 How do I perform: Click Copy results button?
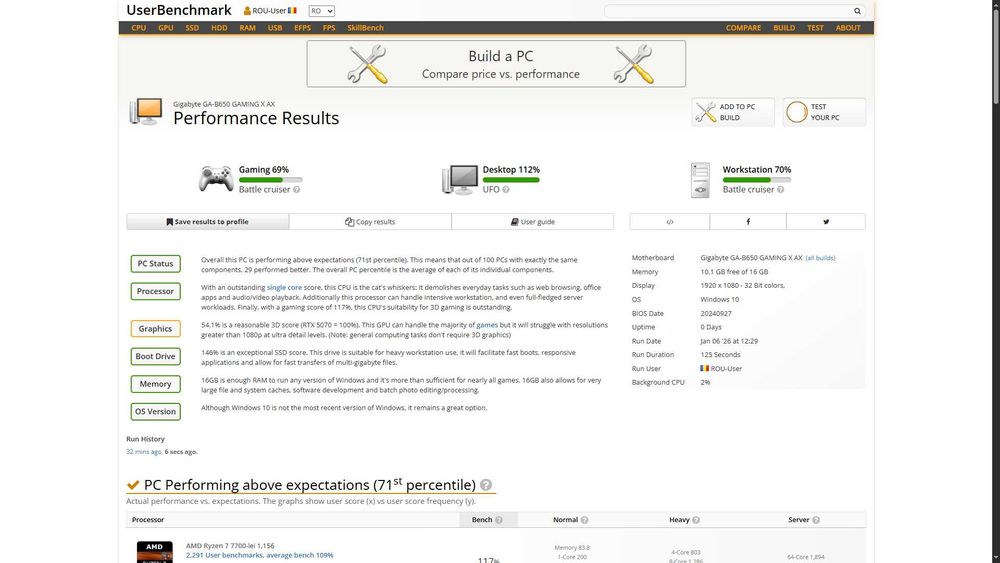(x=370, y=222)
